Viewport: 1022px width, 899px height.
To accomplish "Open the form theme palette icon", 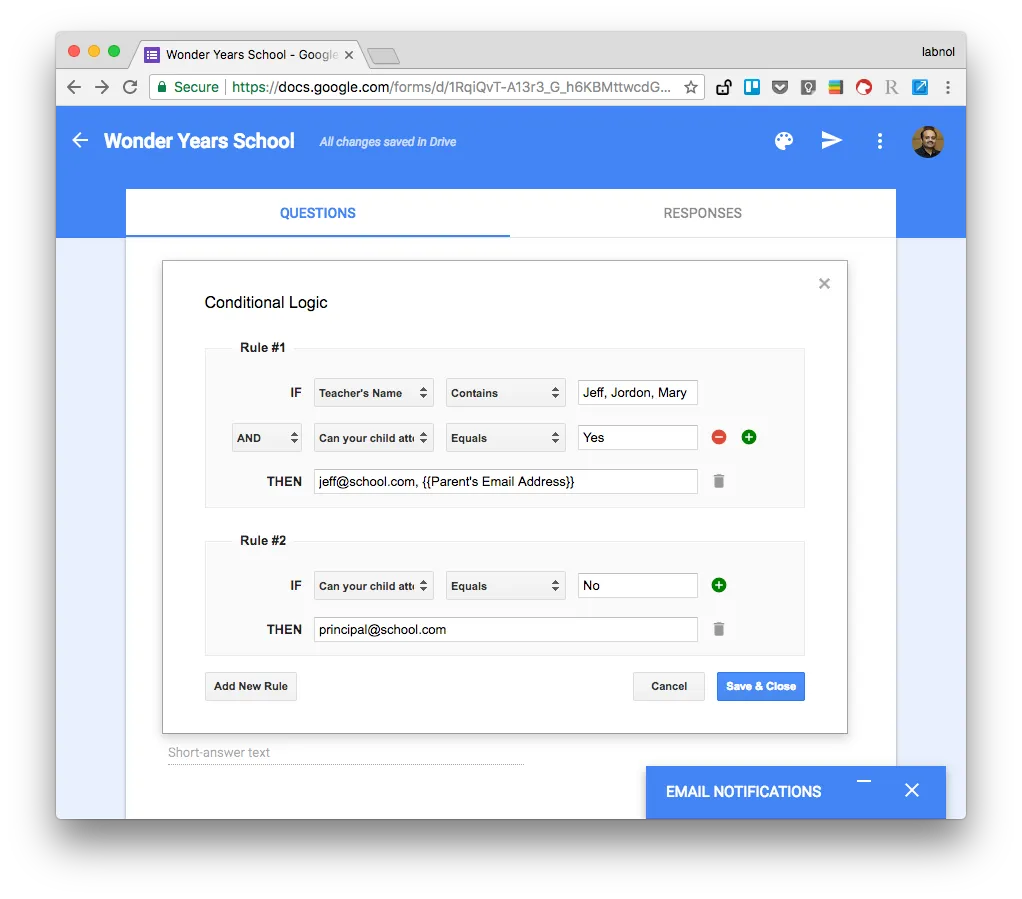I will pyautogui.click(x=784, y=140).
